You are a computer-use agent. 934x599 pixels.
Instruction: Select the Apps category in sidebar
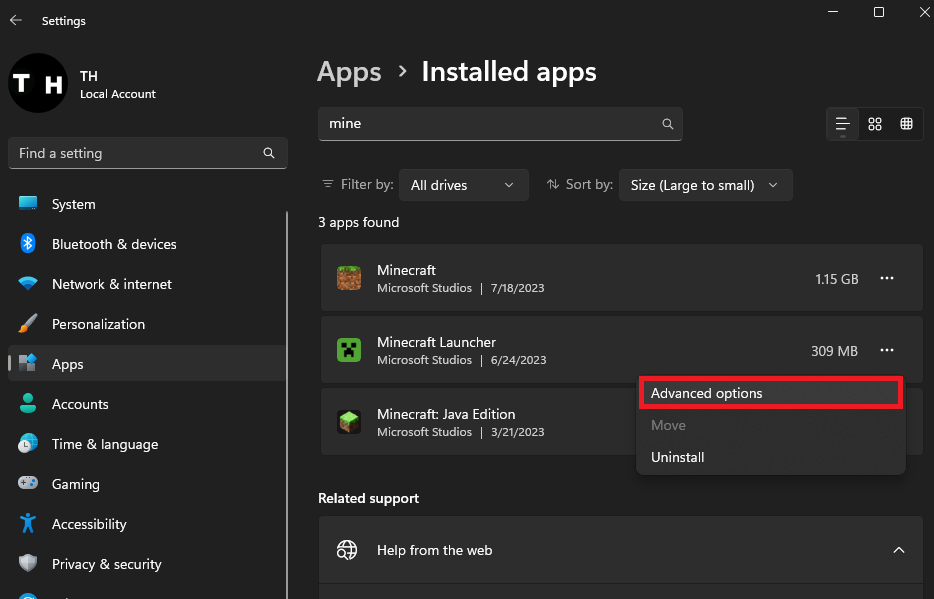(x=147, y=363)
